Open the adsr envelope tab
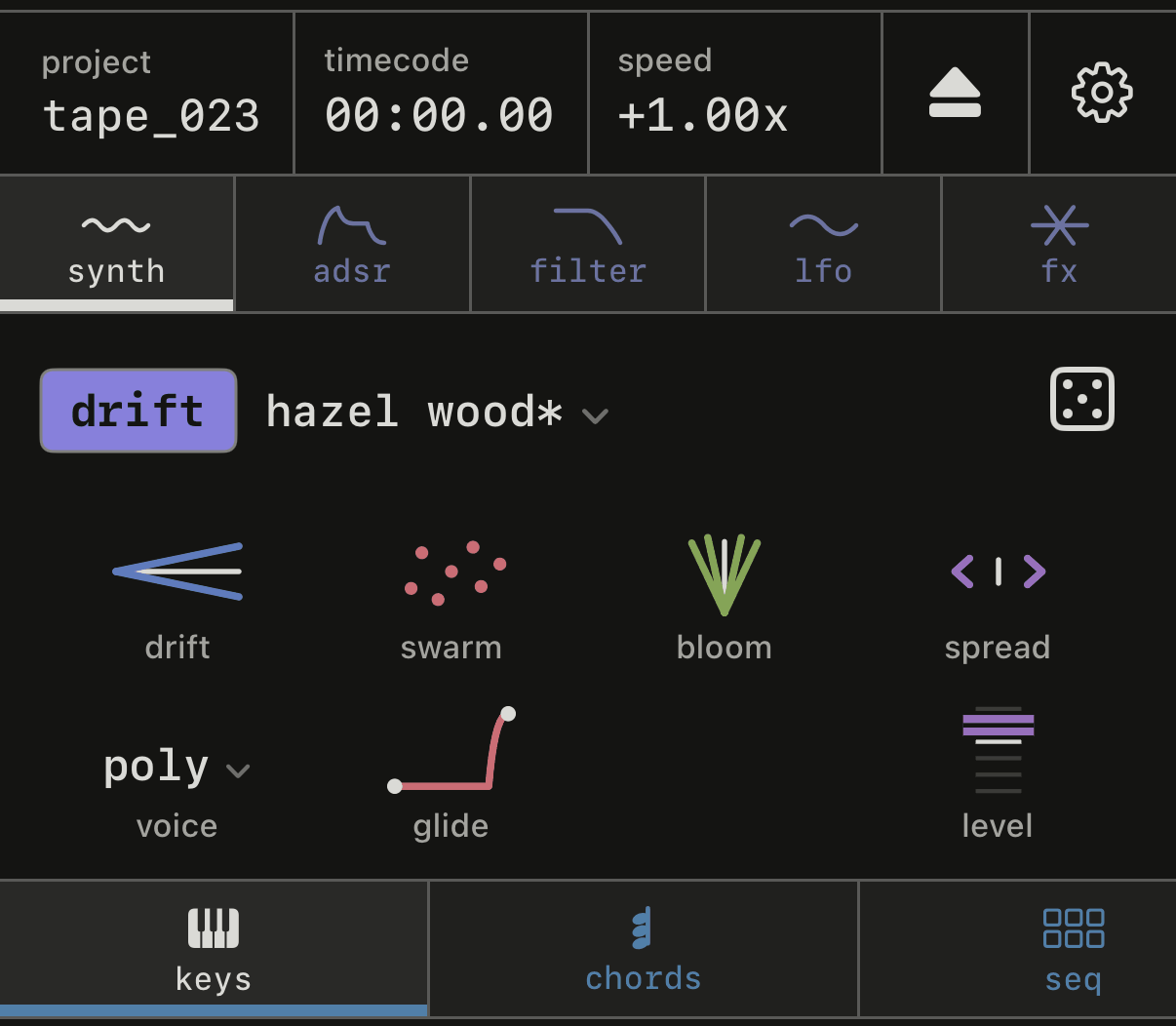The width and height of the screenshot is (1176, 1026). tap(352, 244)
